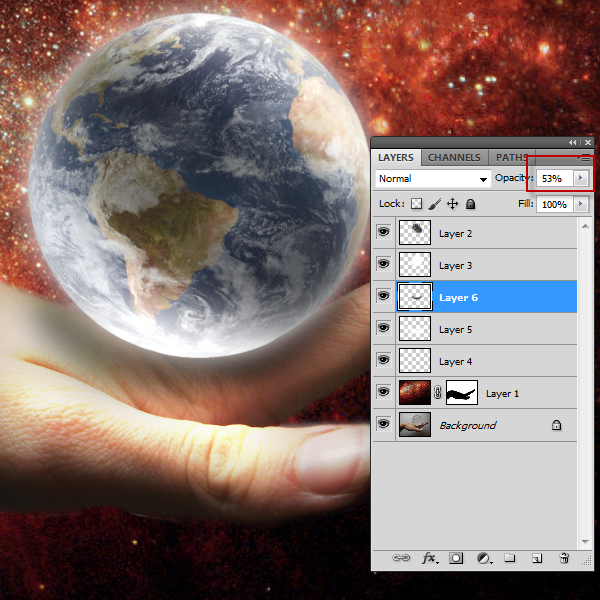Delete the layer with the trash icon
The image size is (600, 600).
click(564, 558)
